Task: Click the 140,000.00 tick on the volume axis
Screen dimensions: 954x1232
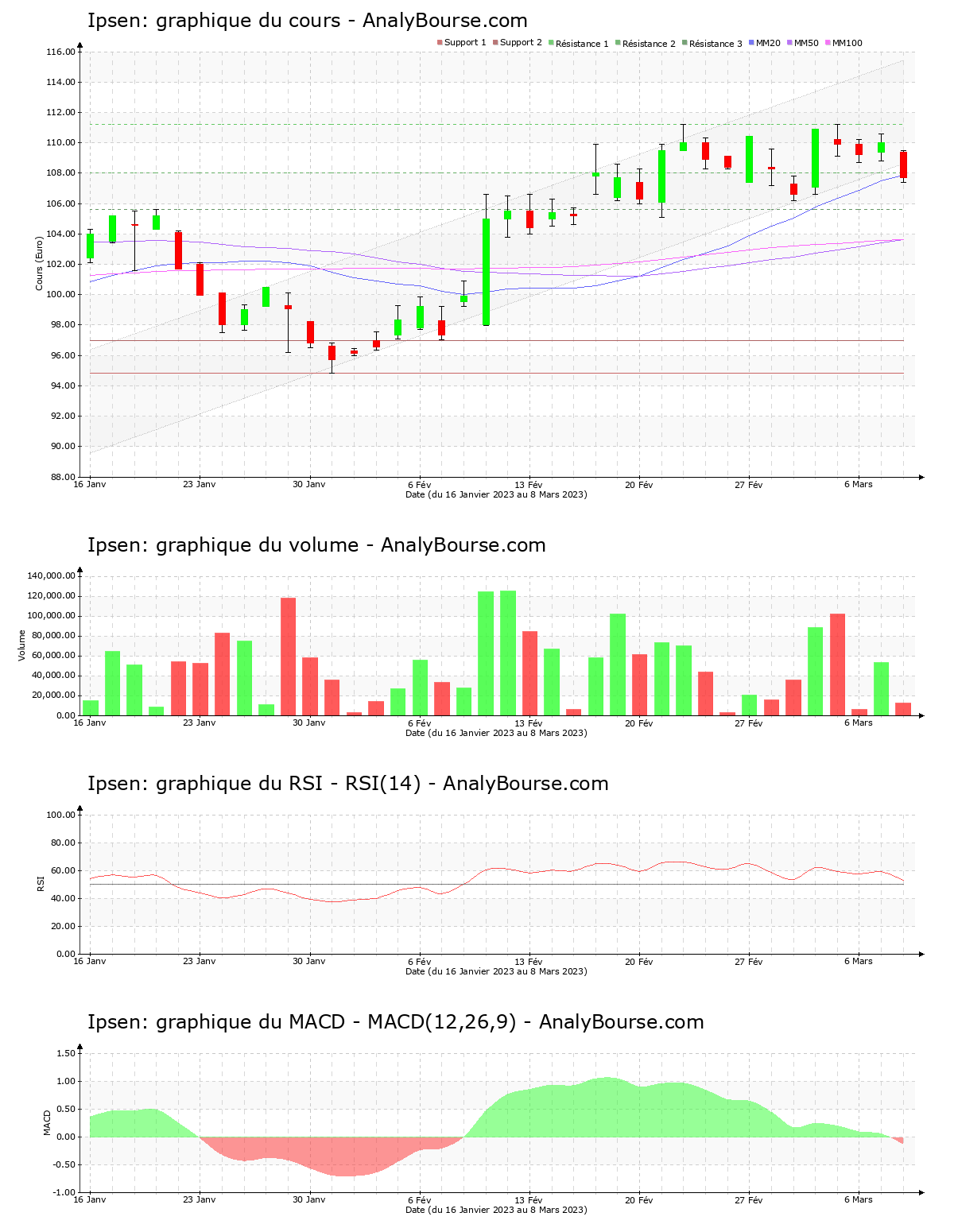Action: tap(52, 575)
